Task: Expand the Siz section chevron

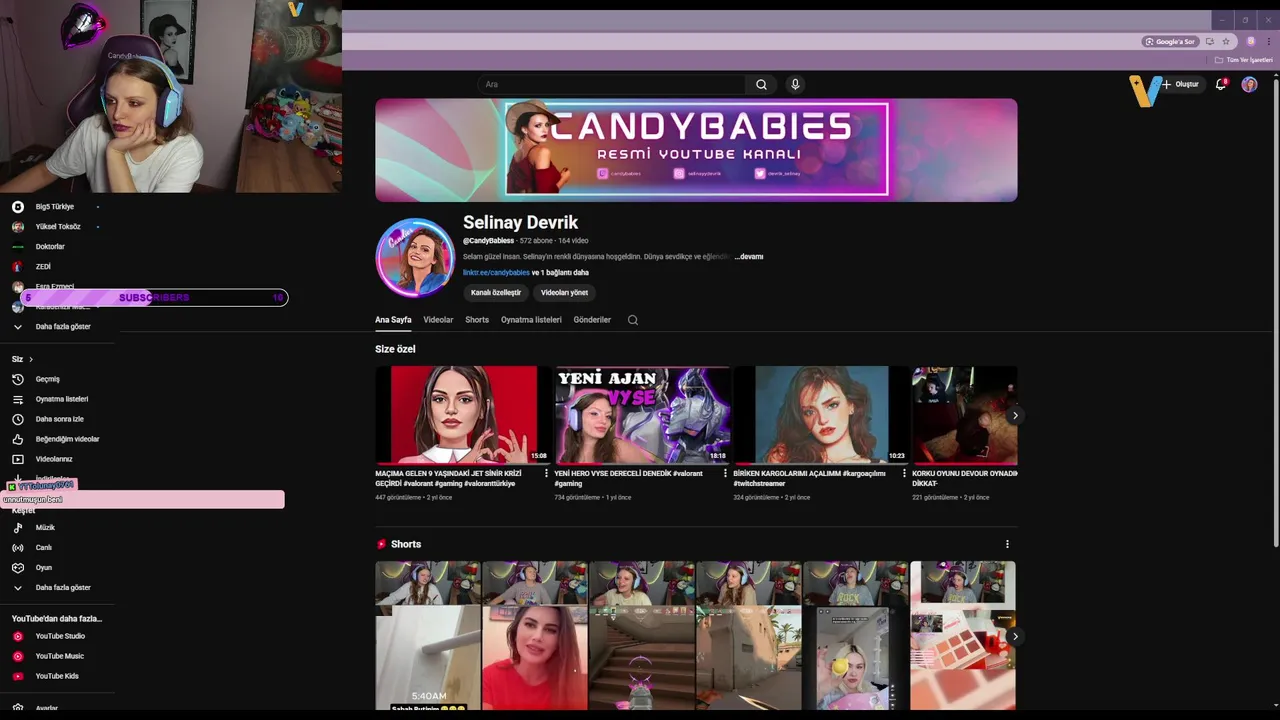Action: click(31, 359)
